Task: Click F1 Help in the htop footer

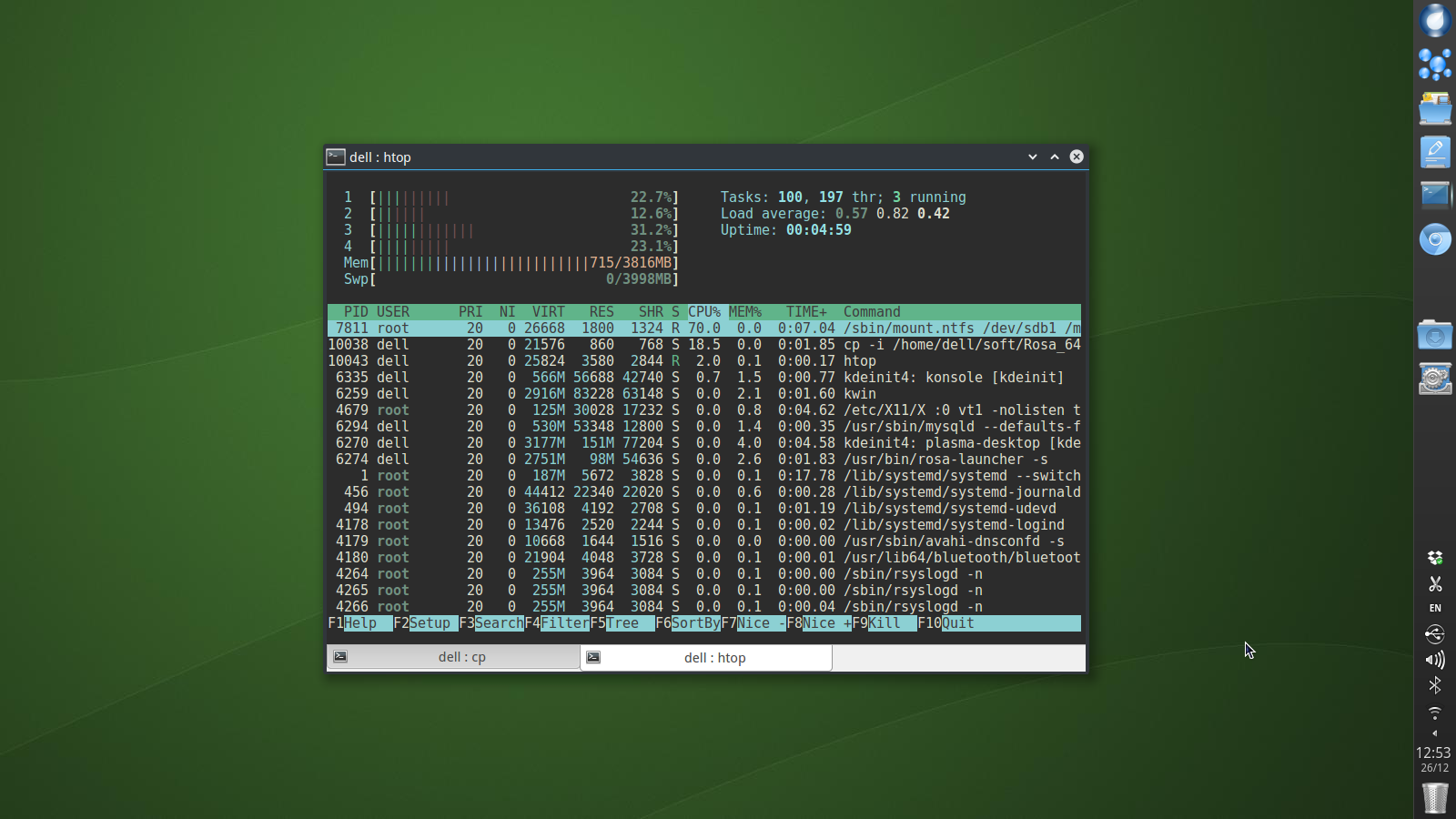Action: pyautogui.click(x=360, y=623)
